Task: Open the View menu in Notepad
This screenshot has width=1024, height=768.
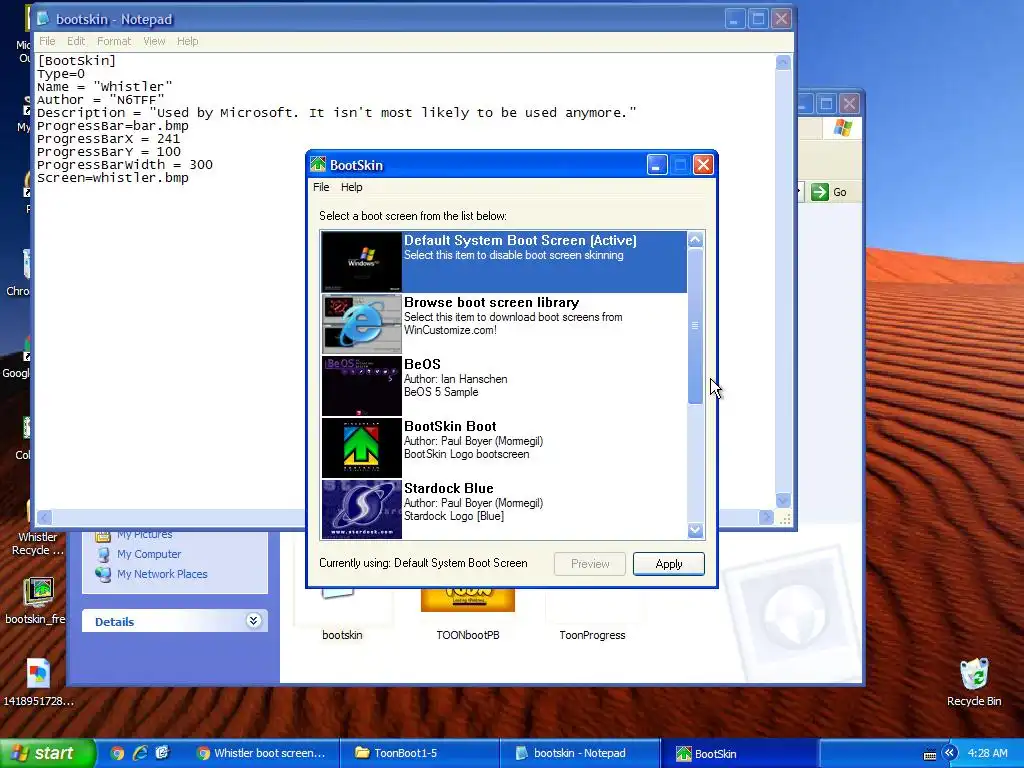Action: (154, 41)
